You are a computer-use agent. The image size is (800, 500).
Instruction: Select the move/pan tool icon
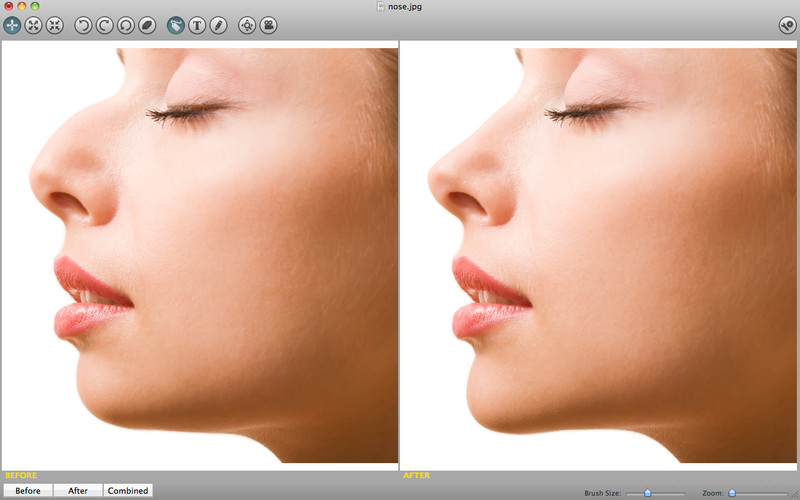(12, 26)
